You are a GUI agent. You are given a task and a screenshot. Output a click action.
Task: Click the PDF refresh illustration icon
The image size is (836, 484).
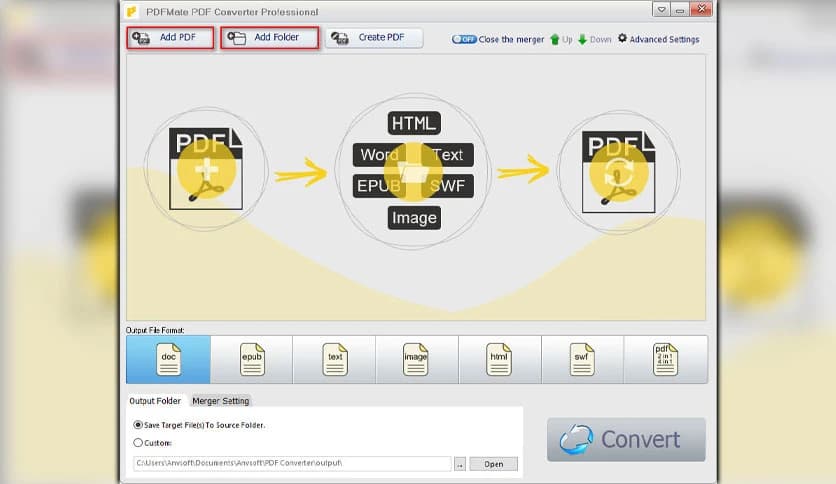point(619,172)
